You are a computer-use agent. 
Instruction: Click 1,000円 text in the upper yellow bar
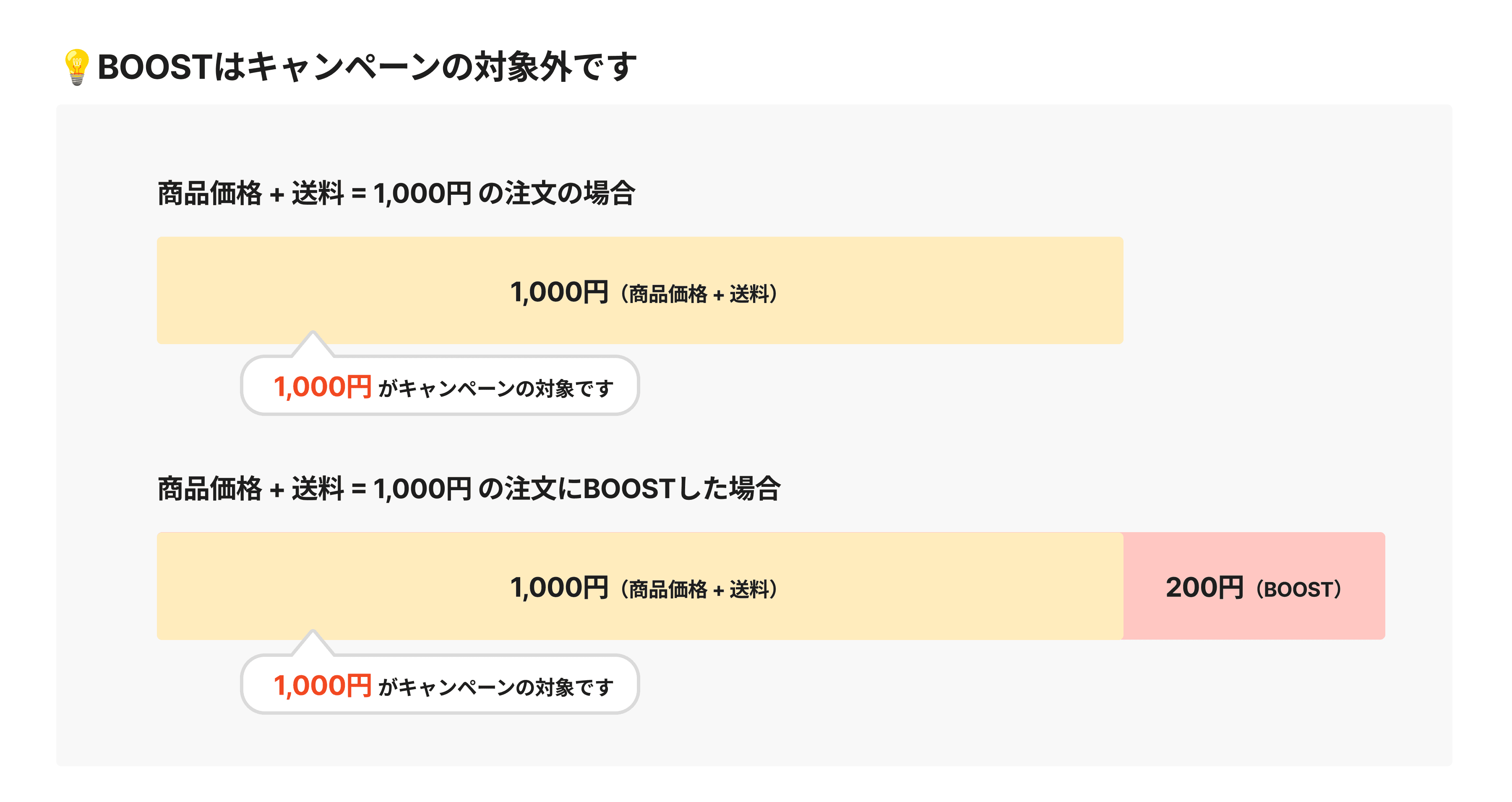pos(559,293)
